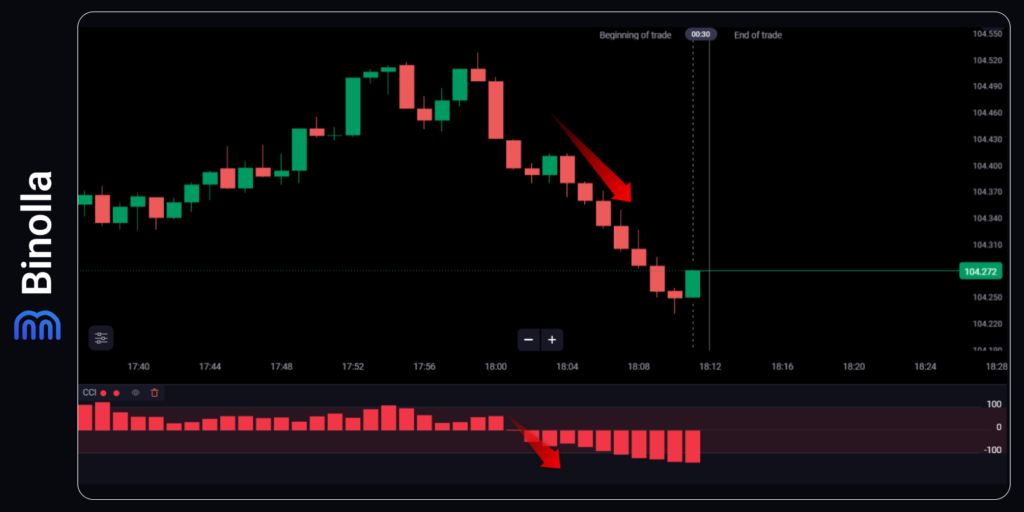Click the 18:08 time axis label
Image resolution: width=1024 pixels, height=512 pixels.
pyautogui.click(x=639, y=367)
